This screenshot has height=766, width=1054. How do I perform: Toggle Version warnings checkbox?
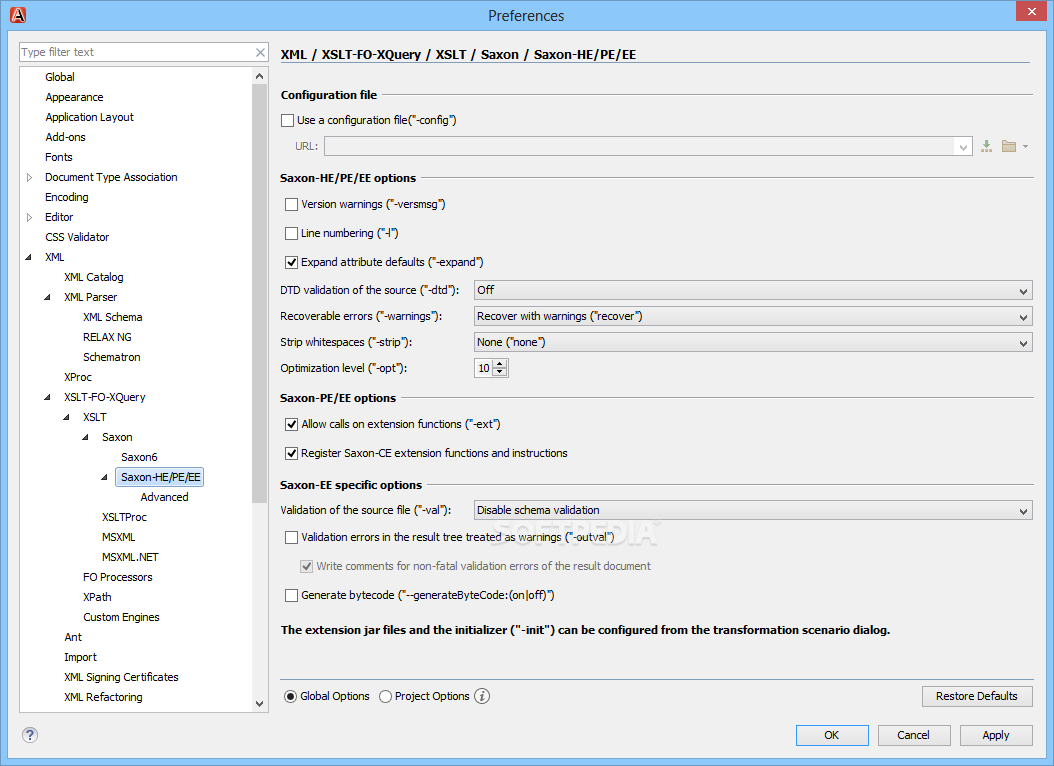[291, 204]
